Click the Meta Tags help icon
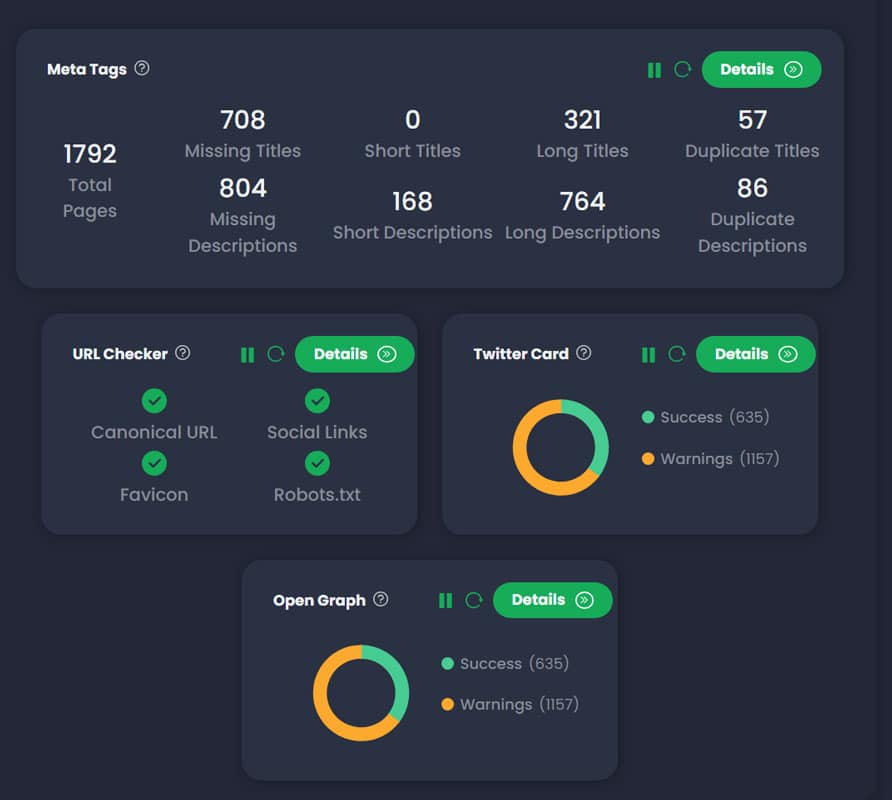This screenshot has width=892, height=800. tap(142, 69)
